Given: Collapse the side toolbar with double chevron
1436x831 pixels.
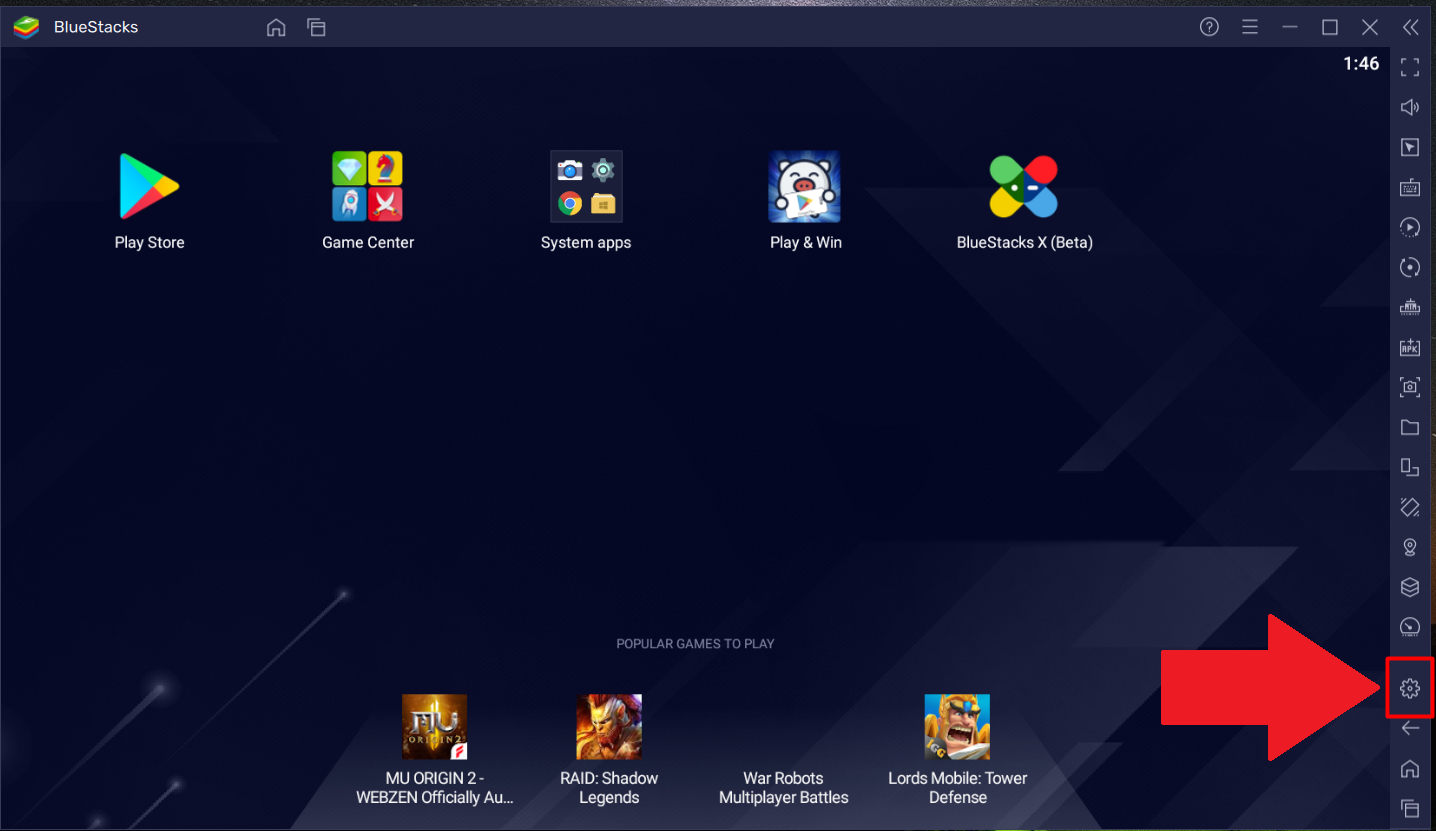Looking at the screenshot, I should pos(1410,27).
